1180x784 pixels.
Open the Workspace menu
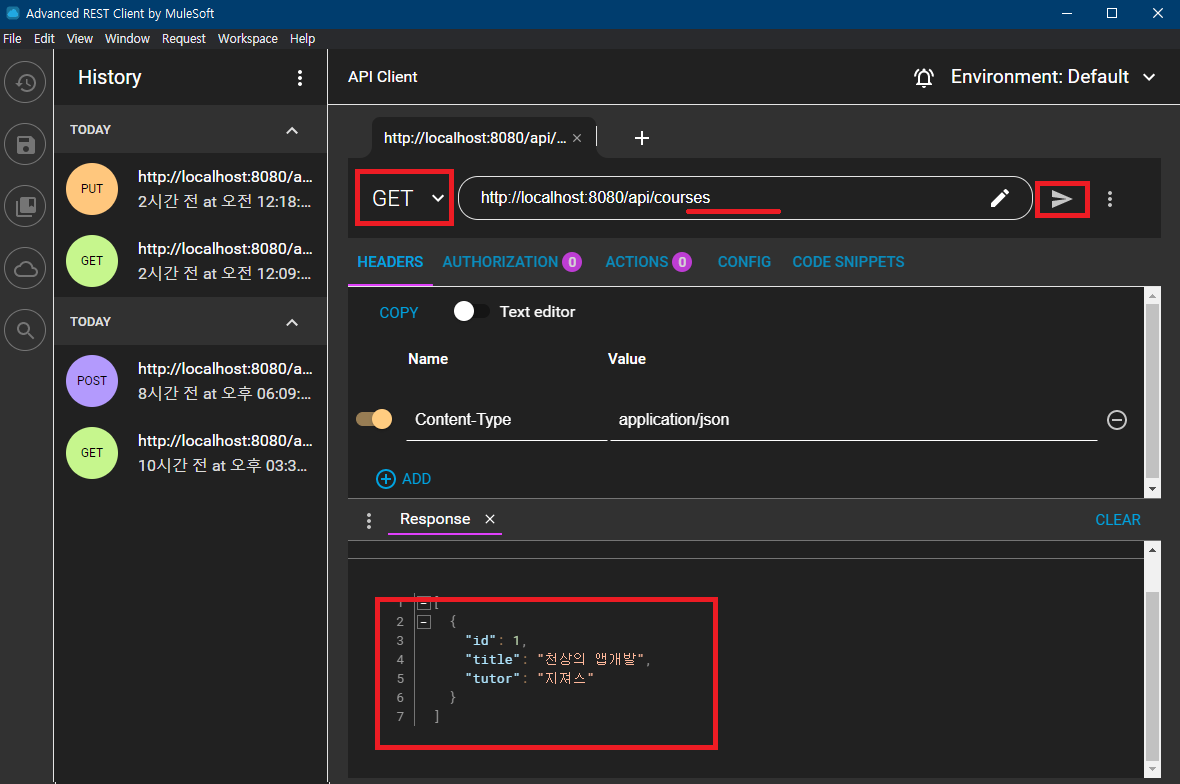pos(248,38)
